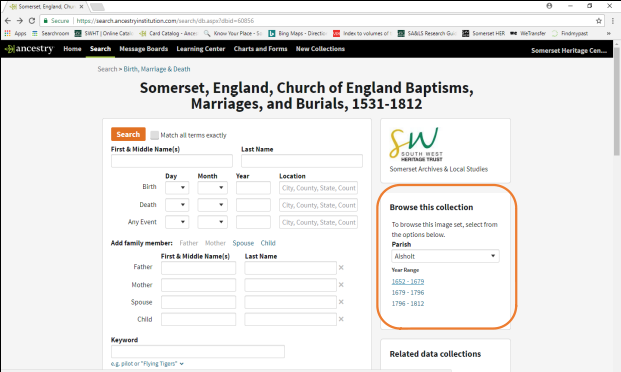Open Message Boards menu item
Screen dimensions: 621x372
pos(144,49)
